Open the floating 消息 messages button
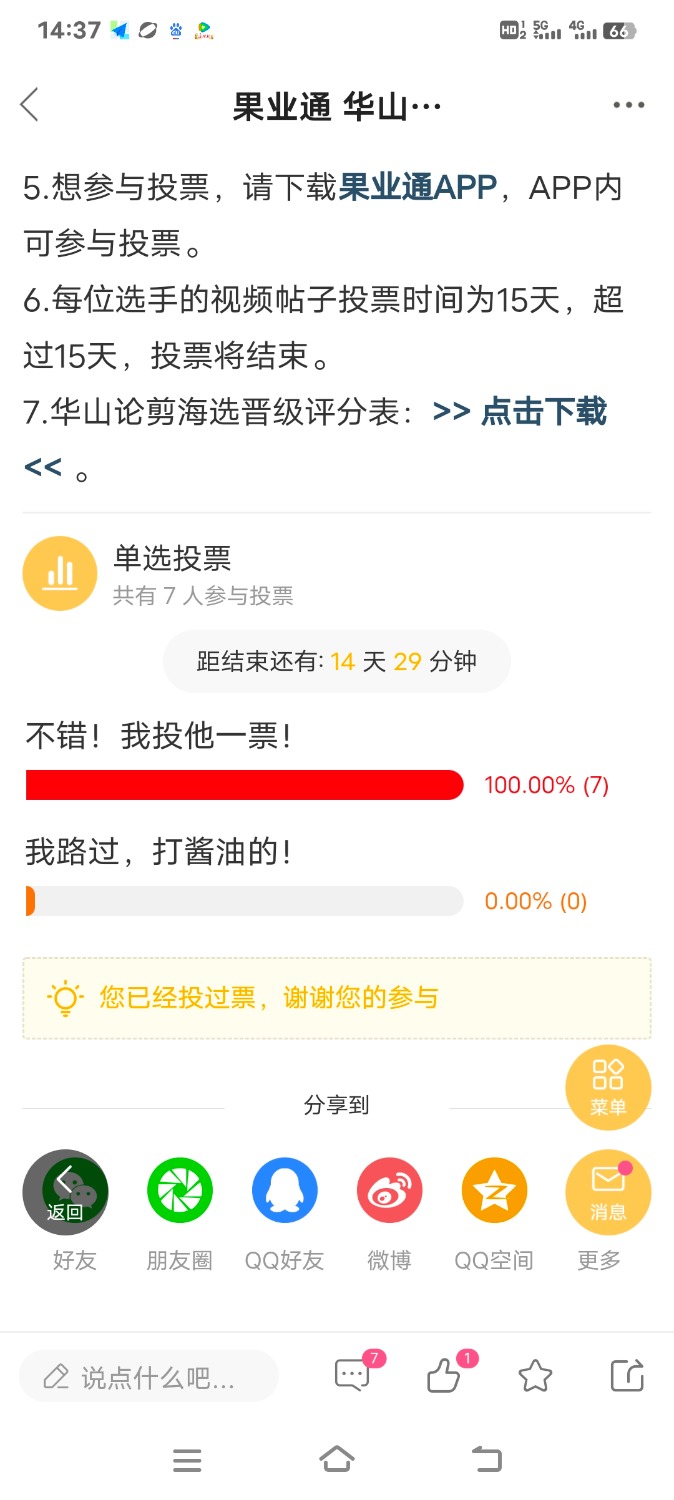The height and width of the screenshot is (1500, 674). [x=608, y=1192]
